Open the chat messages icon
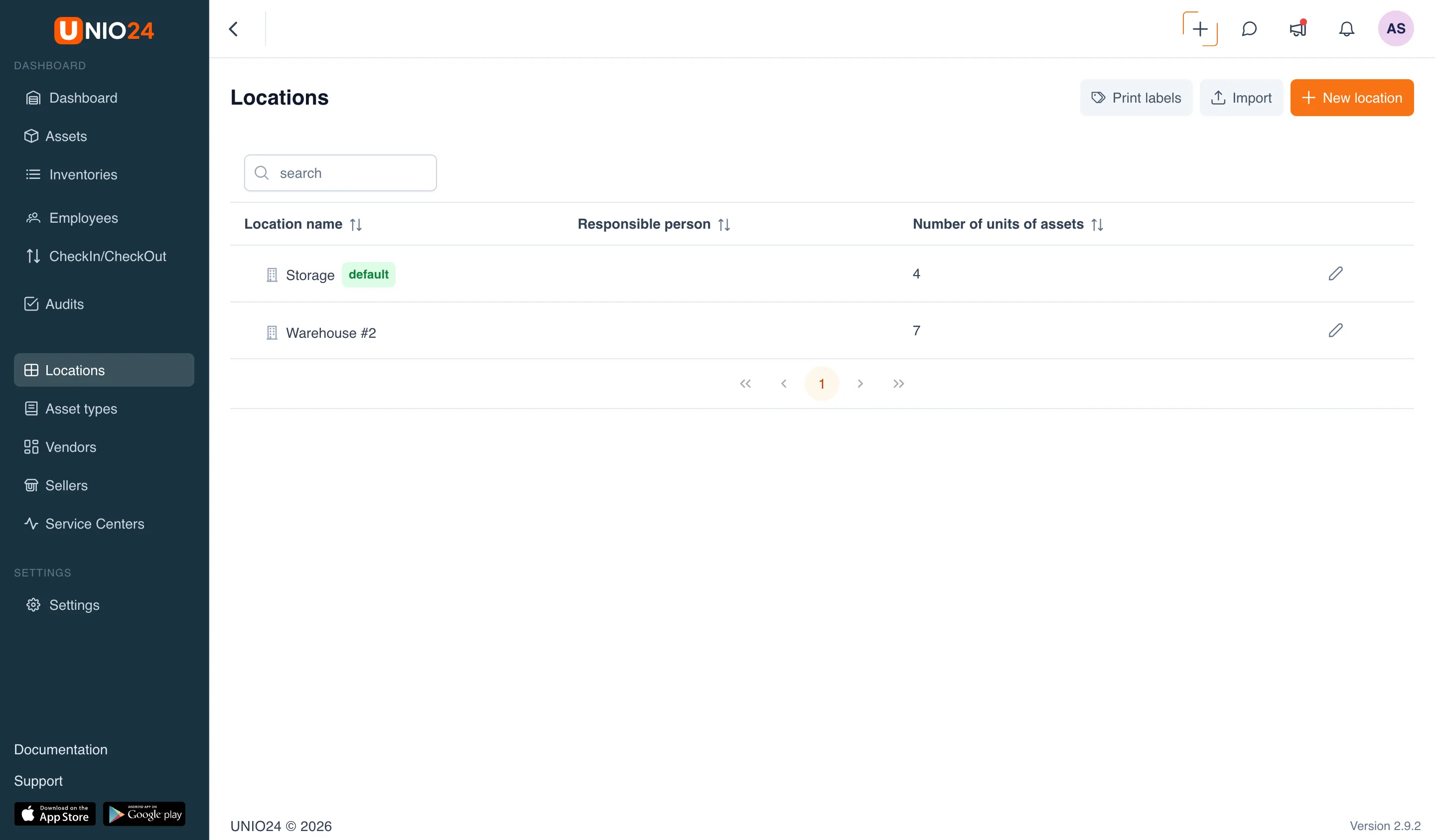 click(x=1249, y=28)
